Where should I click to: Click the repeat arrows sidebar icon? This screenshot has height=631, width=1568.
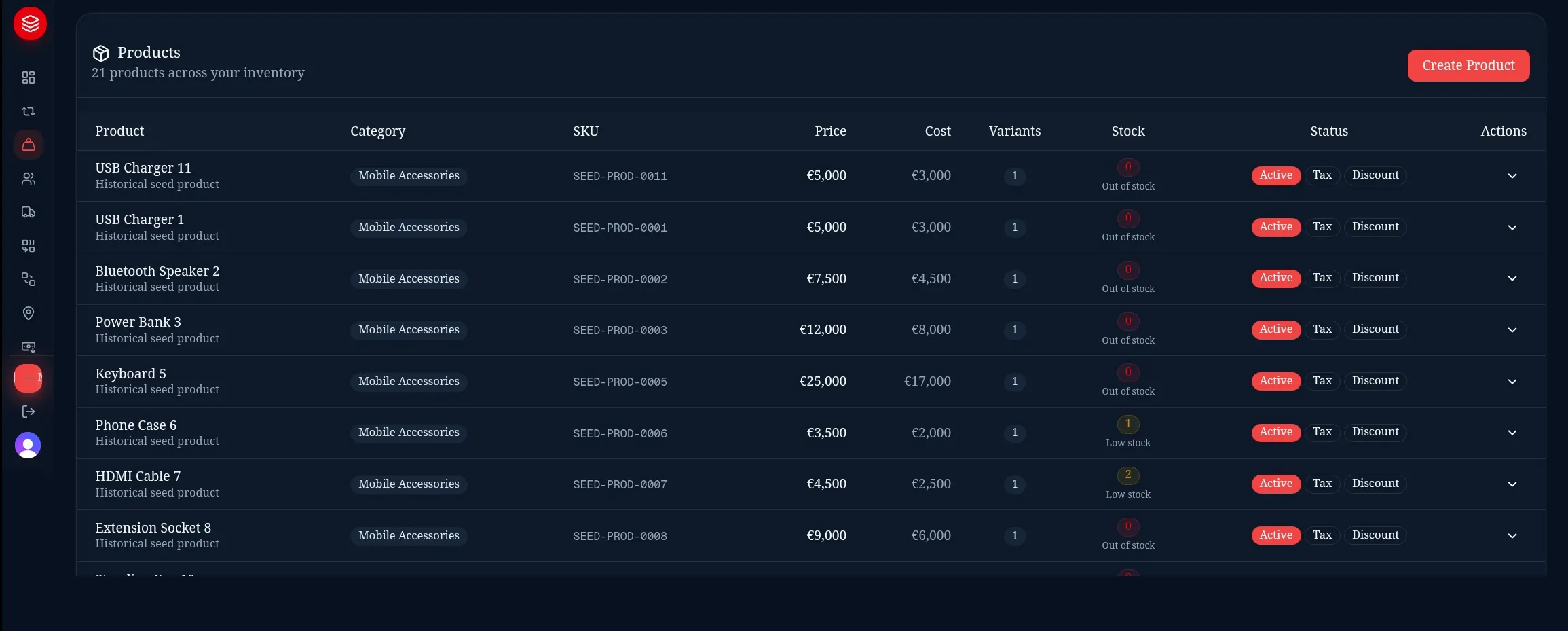pos(29,111)
